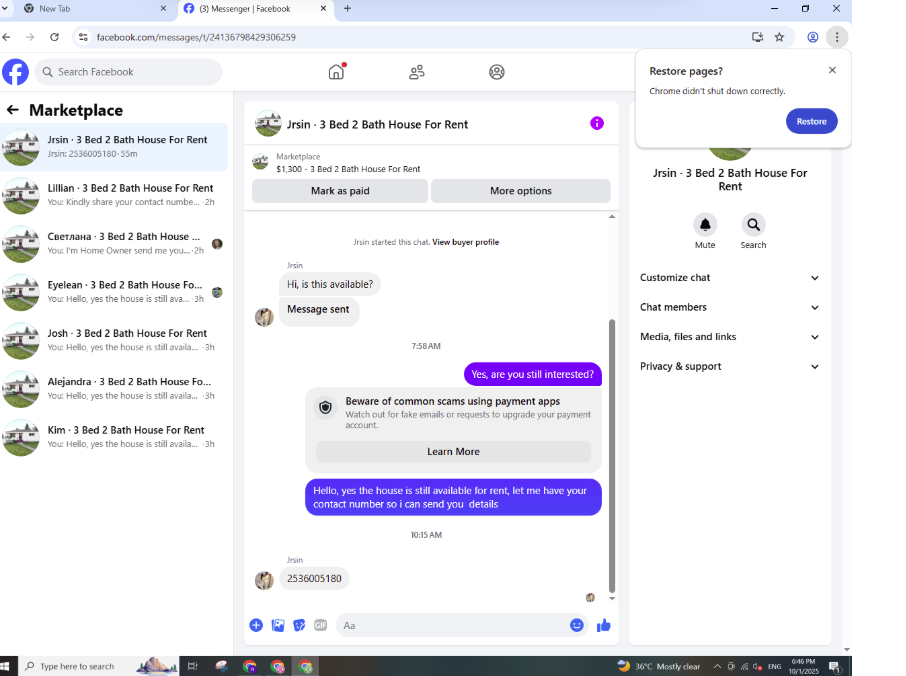This screenshot has height=676, width=906.
Task: Click the browser address bar URL
Action: click(196, 37)
